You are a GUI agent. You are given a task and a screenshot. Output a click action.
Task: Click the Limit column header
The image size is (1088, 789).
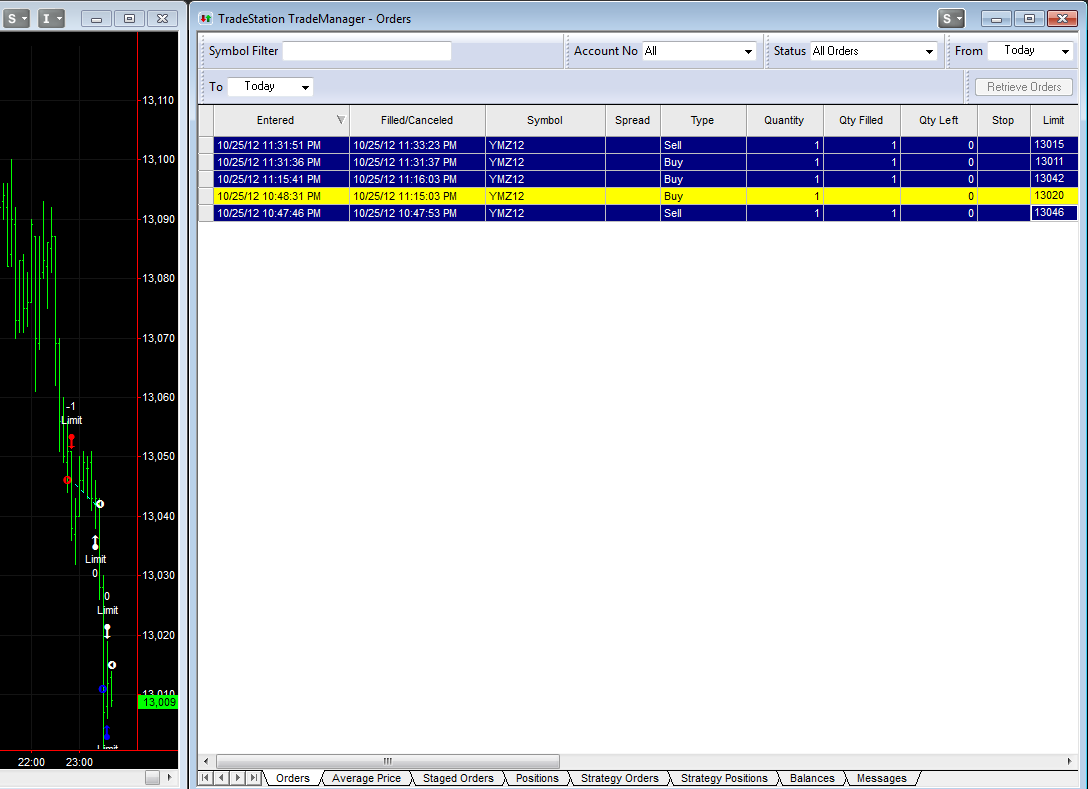point(1054,120)
